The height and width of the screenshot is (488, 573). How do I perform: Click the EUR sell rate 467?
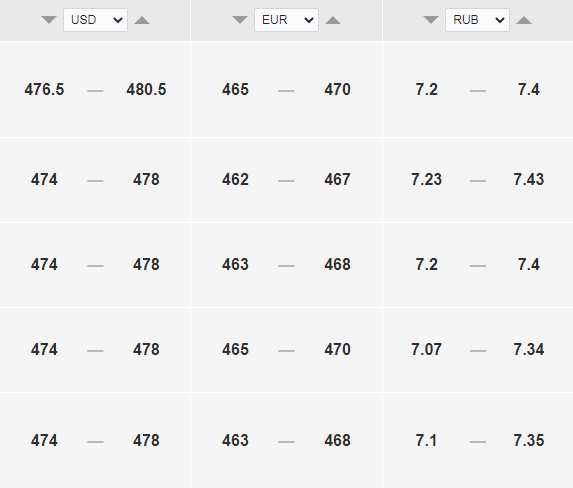[x=337, y=179]
